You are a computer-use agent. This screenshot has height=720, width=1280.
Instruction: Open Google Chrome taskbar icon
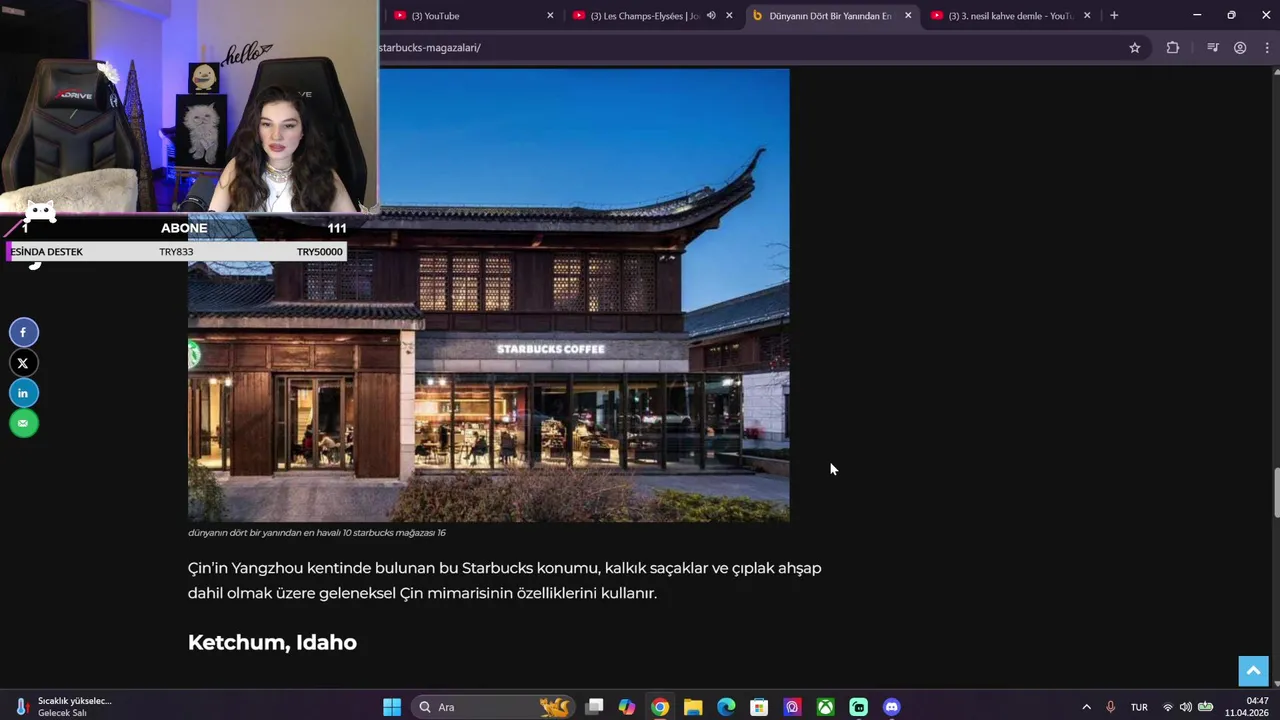coord(660,707)
